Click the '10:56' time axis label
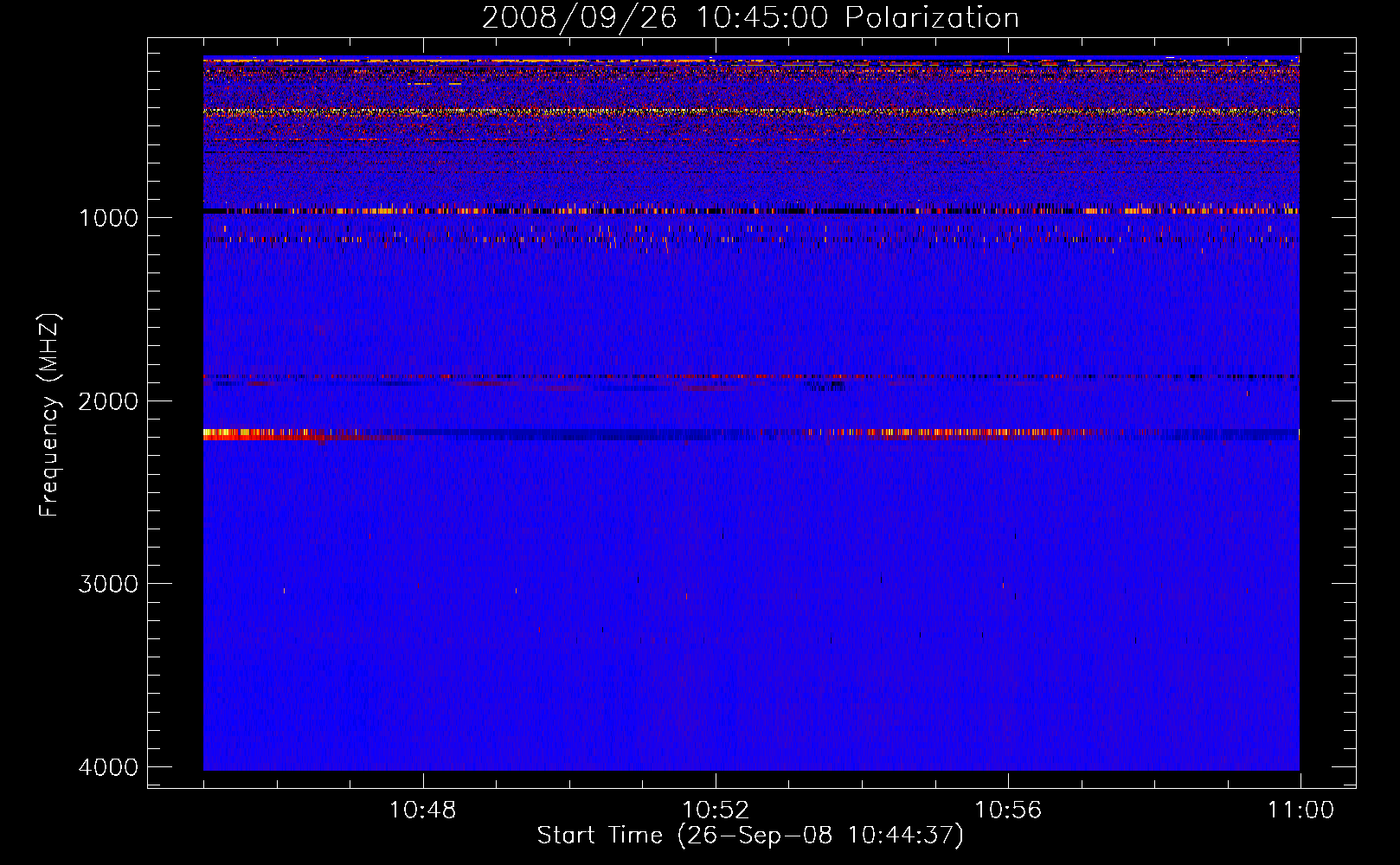The width and height of the screenshot is (1400, 865). pos(1008,811)
